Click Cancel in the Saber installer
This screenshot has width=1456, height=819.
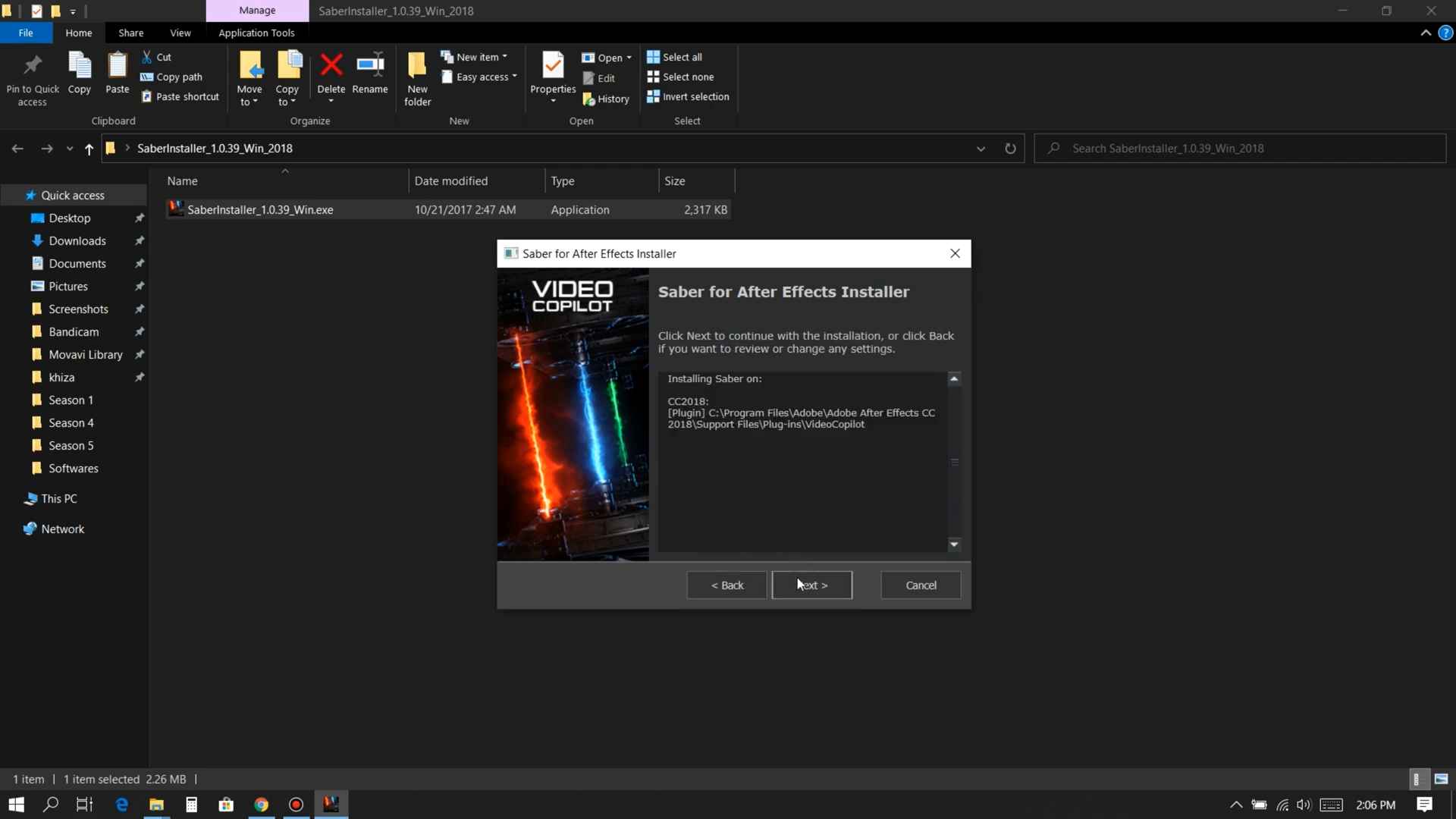pyautogui.click(x=921, y=585)
